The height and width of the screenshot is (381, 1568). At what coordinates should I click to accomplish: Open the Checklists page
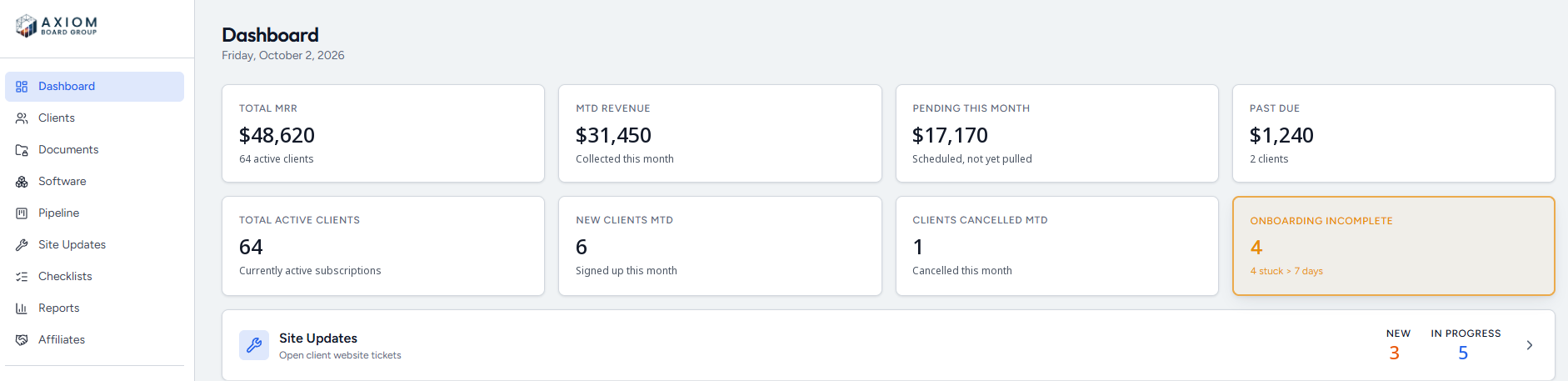pyautogui.click(x=94, y=277)
